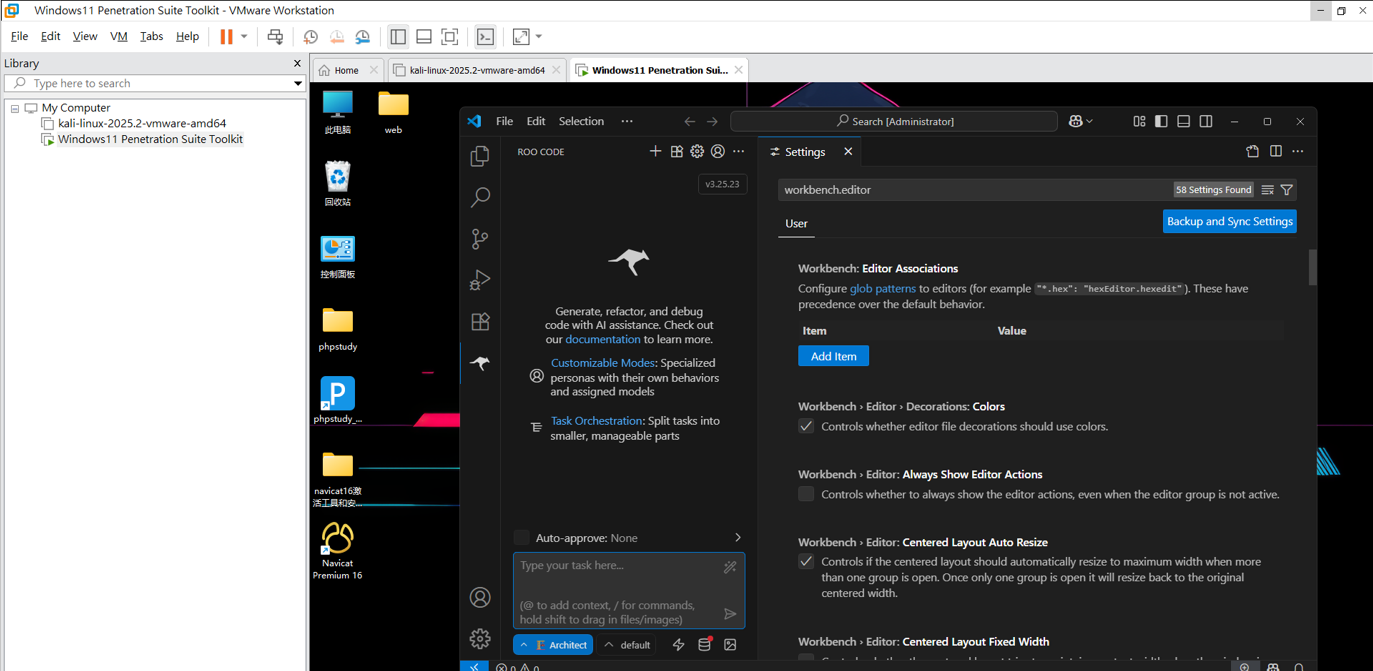Open Customize Layout icon in VS Code title bar
The height and width of the screenshot is (671, 1373).
(1139, 121)
